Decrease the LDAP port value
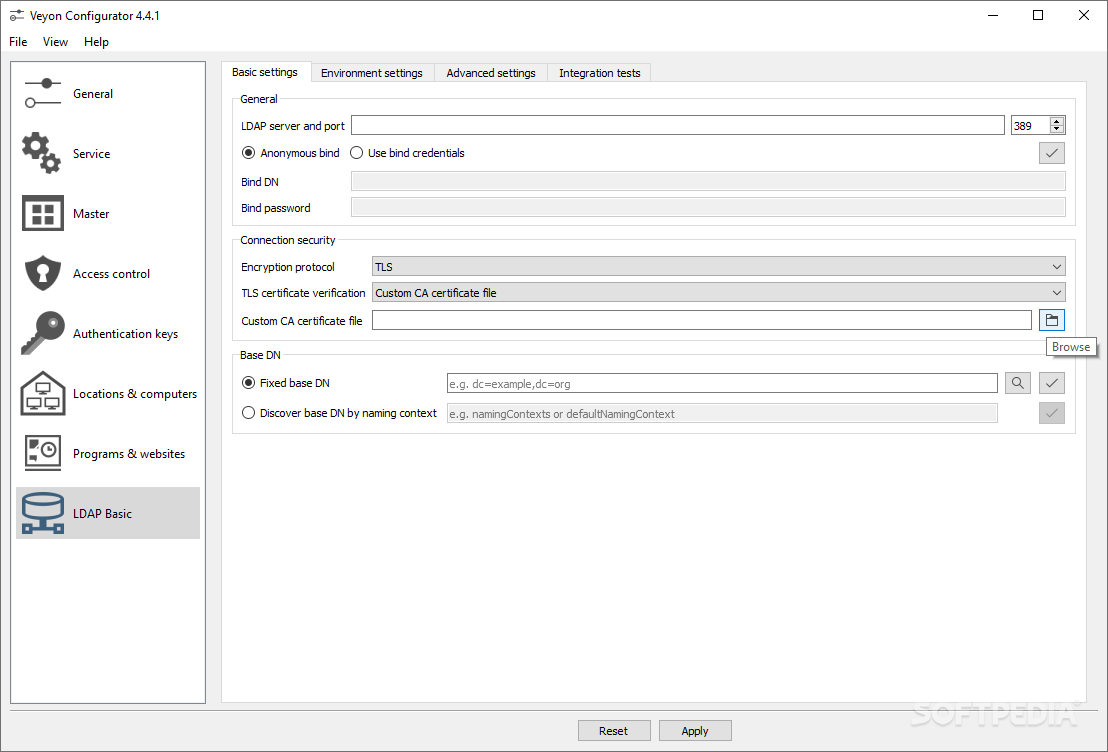The image size is (1108, 752). click(1056, 129)
